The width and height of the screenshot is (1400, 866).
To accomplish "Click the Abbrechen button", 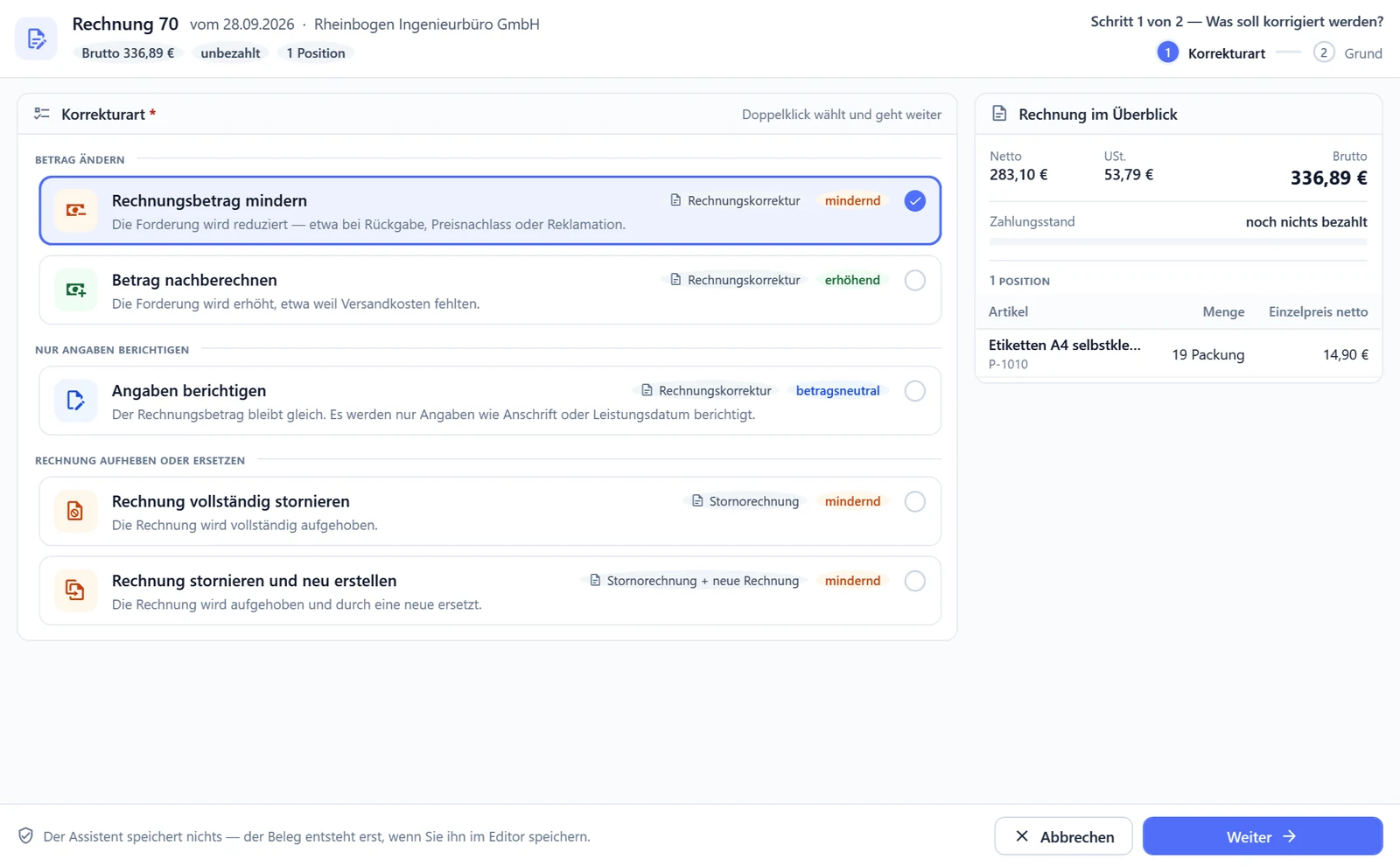I will pyautogui.click(x=1063, y=836).
